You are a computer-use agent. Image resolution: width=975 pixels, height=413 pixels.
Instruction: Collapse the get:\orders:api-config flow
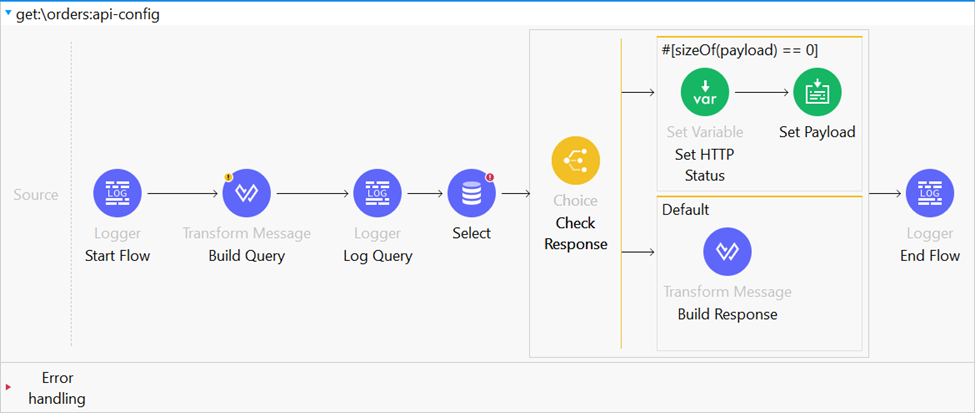9,14
